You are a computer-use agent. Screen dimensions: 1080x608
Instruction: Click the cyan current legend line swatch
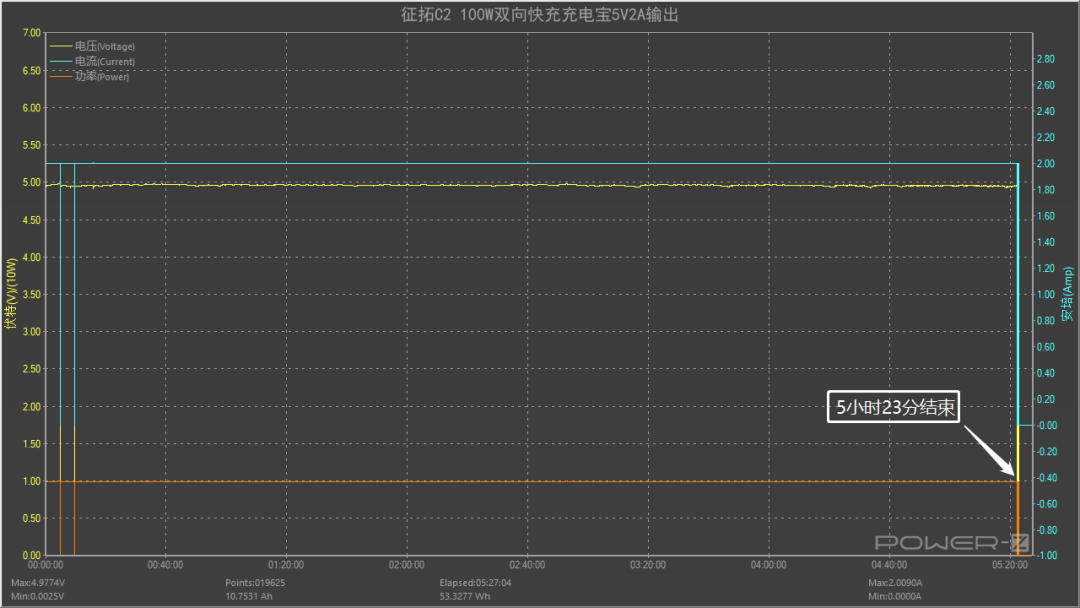coord(61,61)
